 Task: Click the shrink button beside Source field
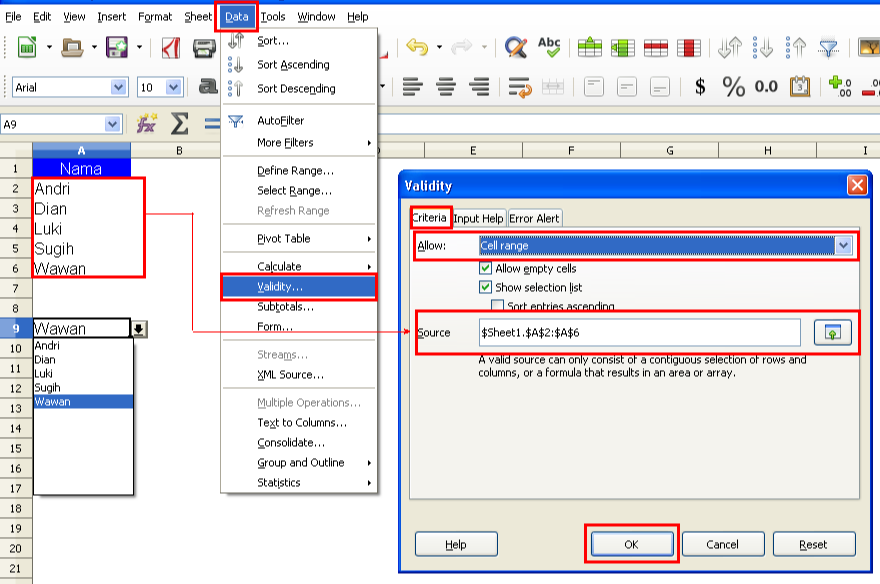click(832, 333)
